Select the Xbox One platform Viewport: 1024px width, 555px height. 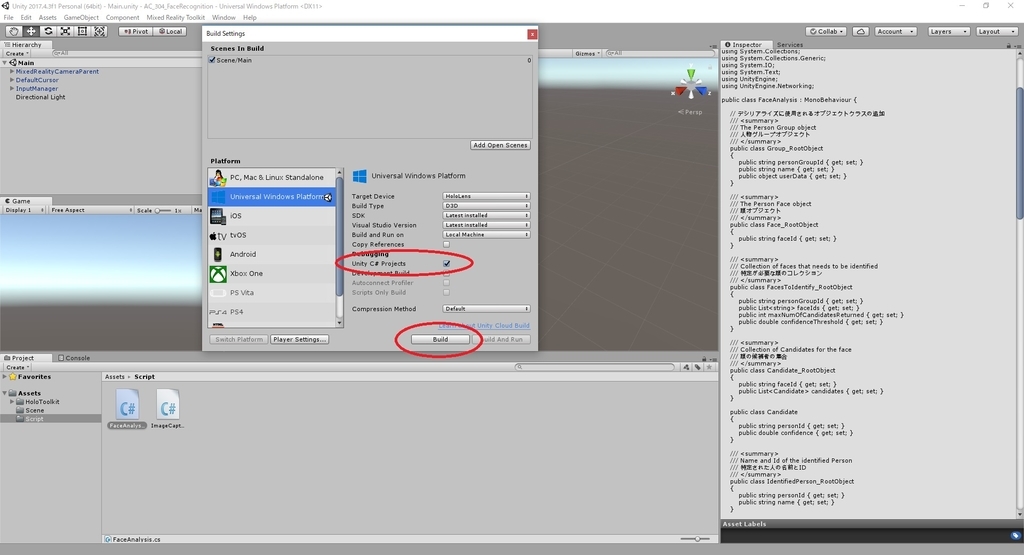click(271, 274)
